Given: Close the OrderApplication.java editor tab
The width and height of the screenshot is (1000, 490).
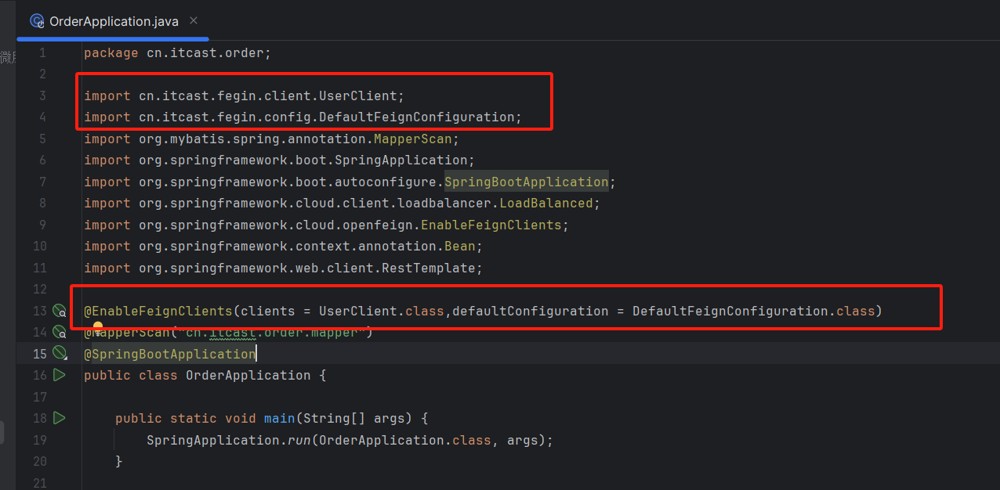Looking at the screenshot, I should click(x=193, y=20).
